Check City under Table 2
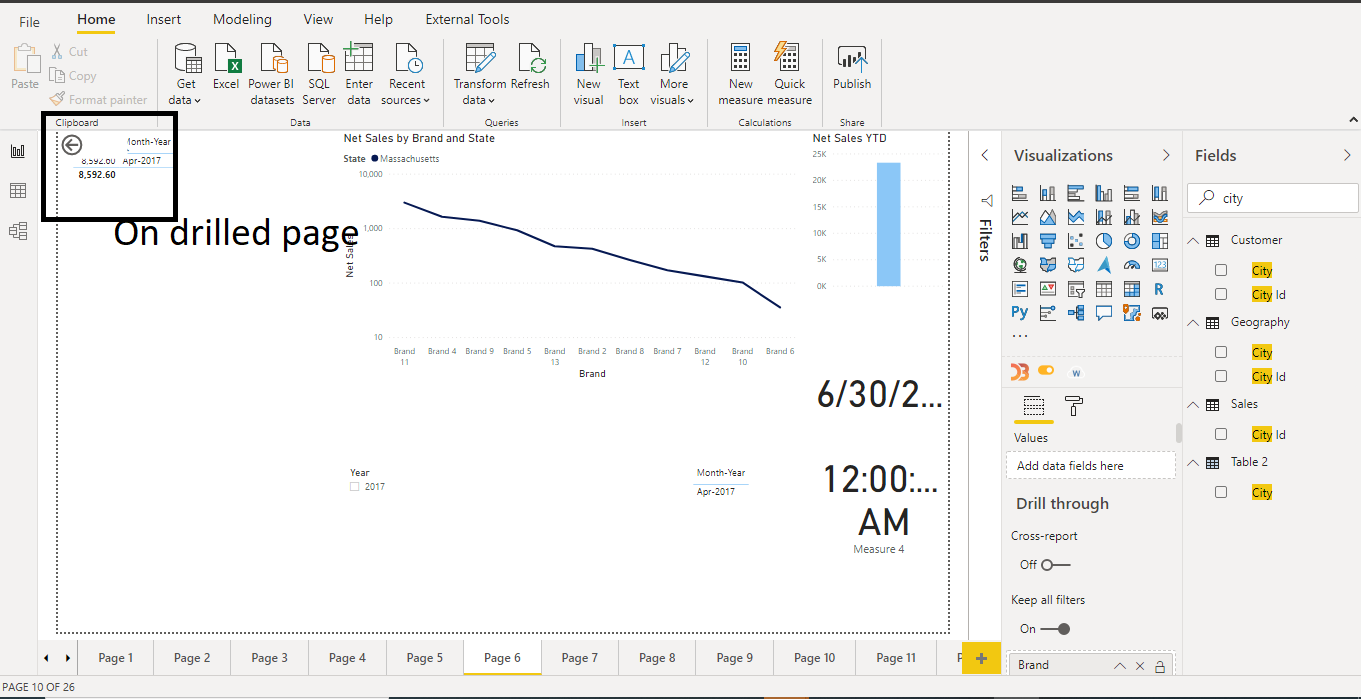This screenshot has width=1361, height=699. click(x=1221, y=492)
